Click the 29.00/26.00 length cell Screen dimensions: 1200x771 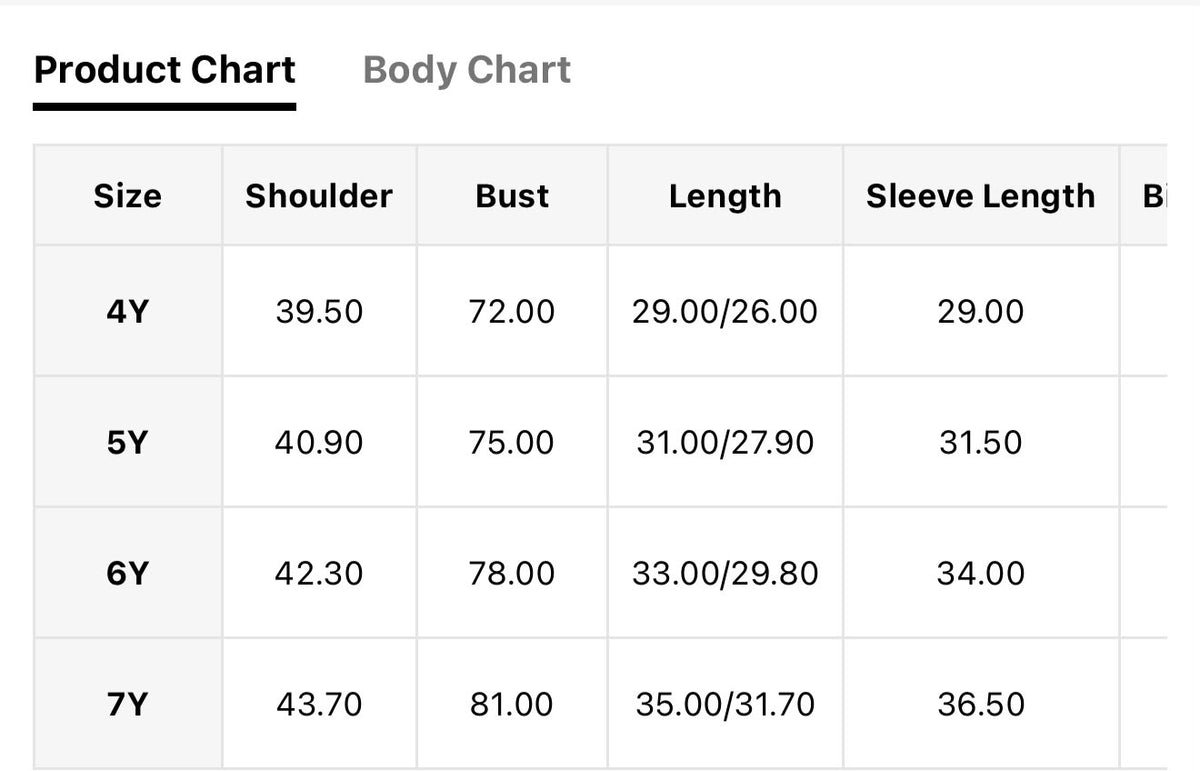point(725,311)
